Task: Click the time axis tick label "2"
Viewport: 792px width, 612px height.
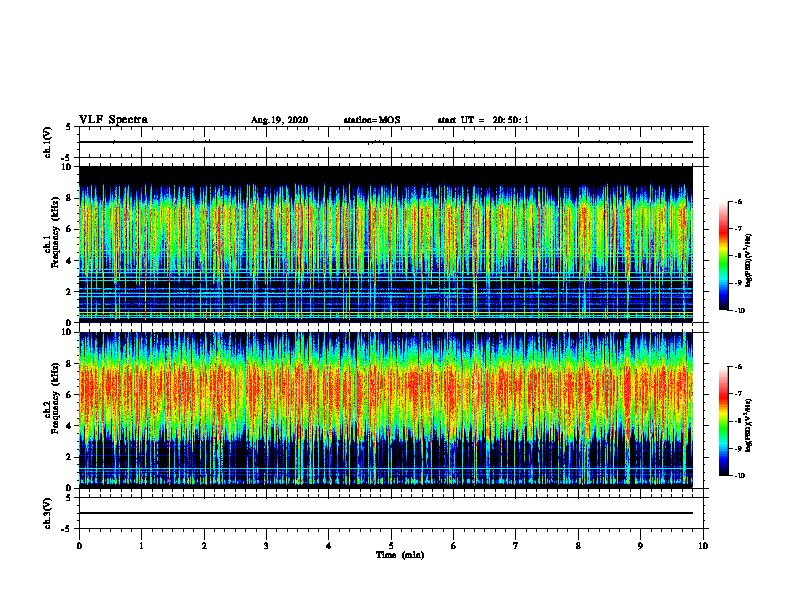Action: (204, 546)
